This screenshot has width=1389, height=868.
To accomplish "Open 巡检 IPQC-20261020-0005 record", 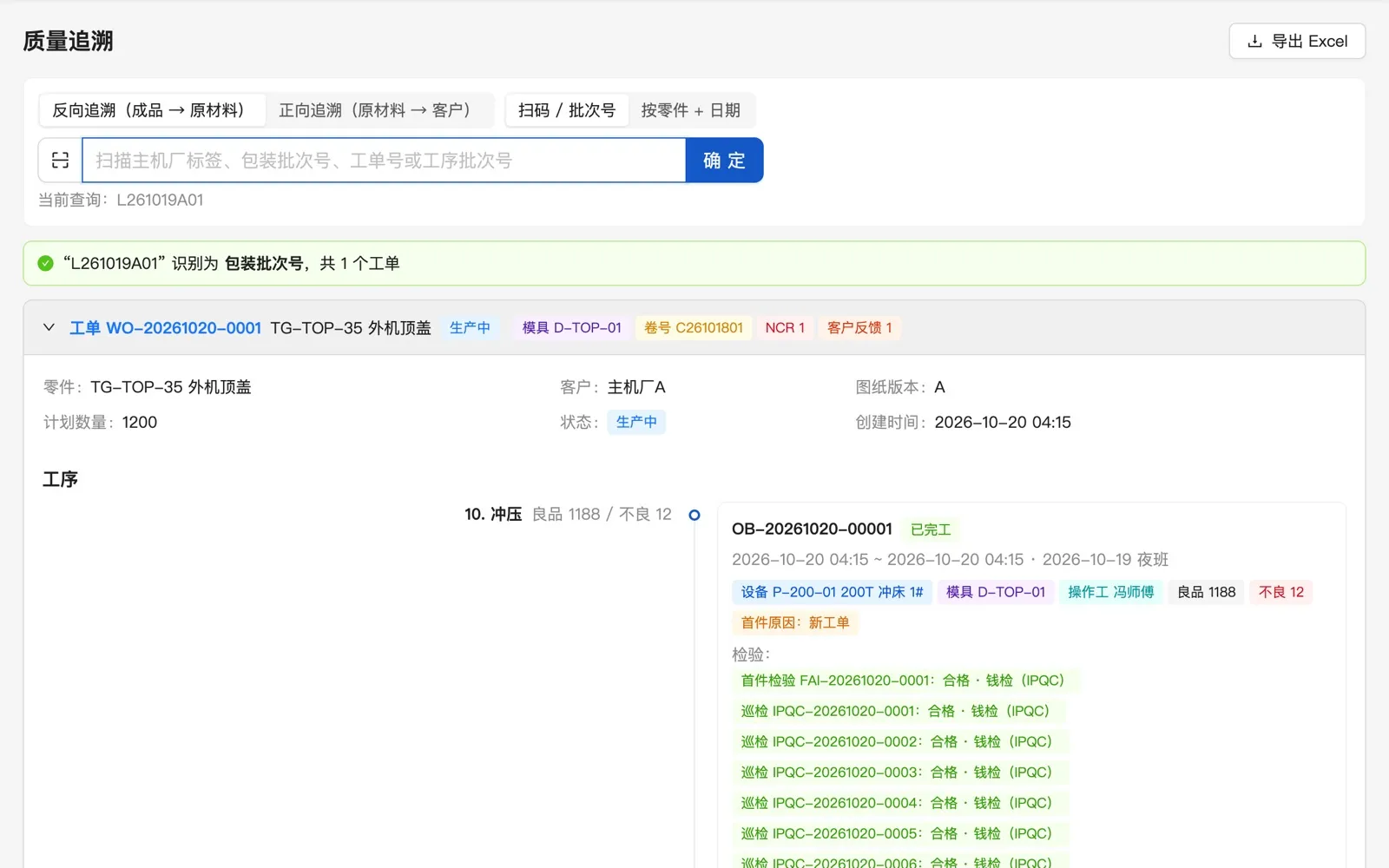I will (x=899, y=833).
